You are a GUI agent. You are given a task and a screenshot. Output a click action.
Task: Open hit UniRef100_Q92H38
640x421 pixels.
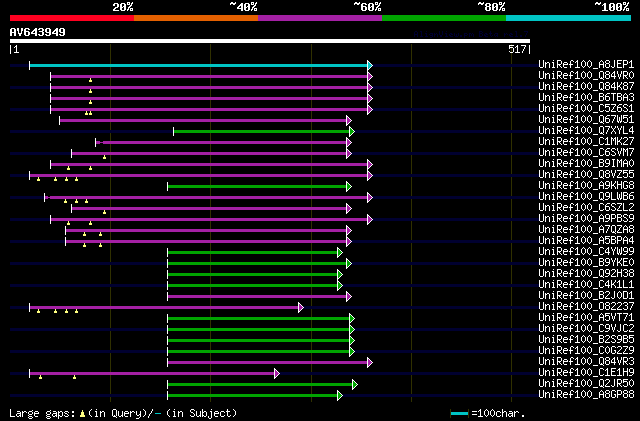coord(586,274)
